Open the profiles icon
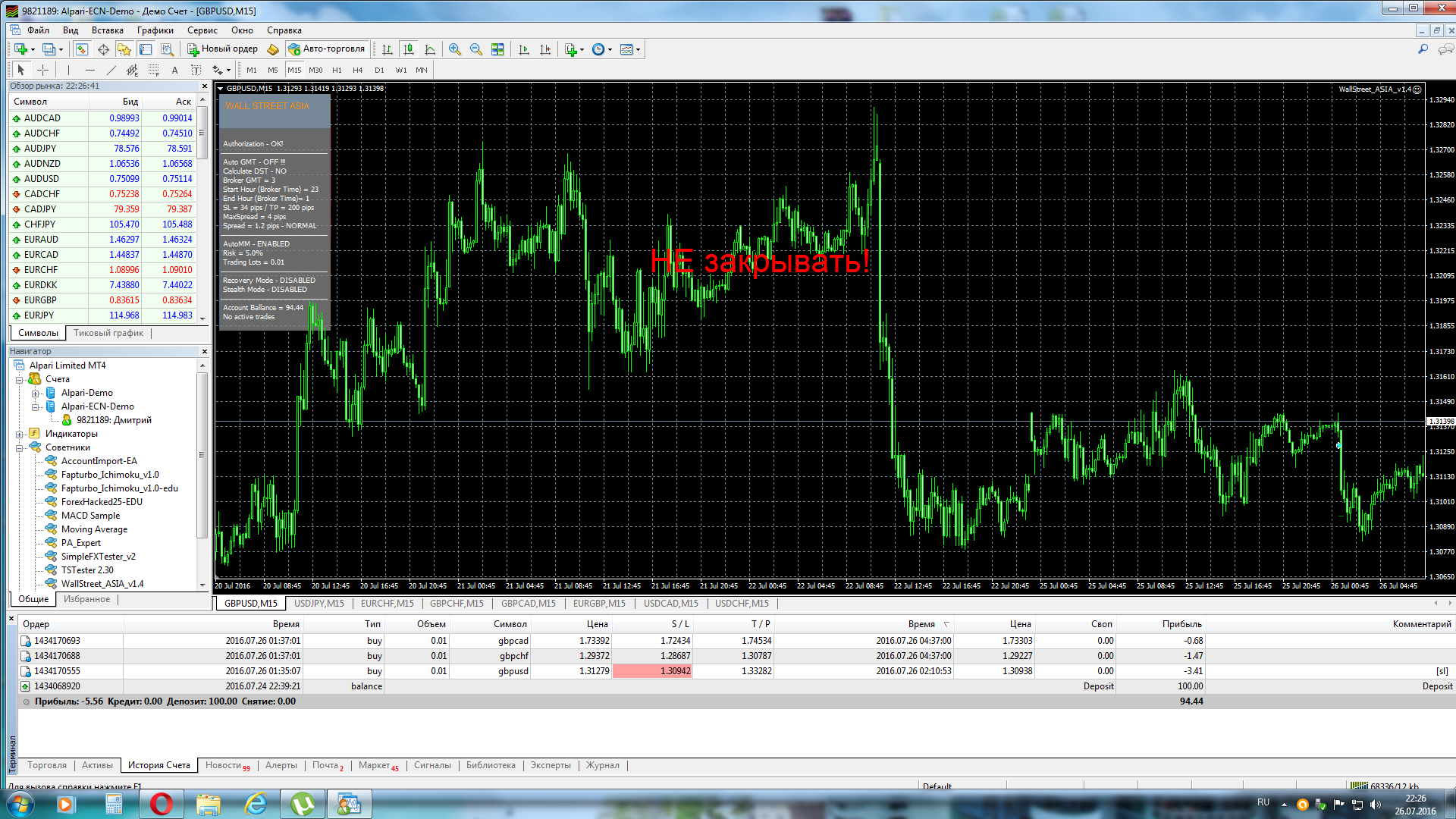Viewport: 1456px width, 819px height. tap(49, 49)
